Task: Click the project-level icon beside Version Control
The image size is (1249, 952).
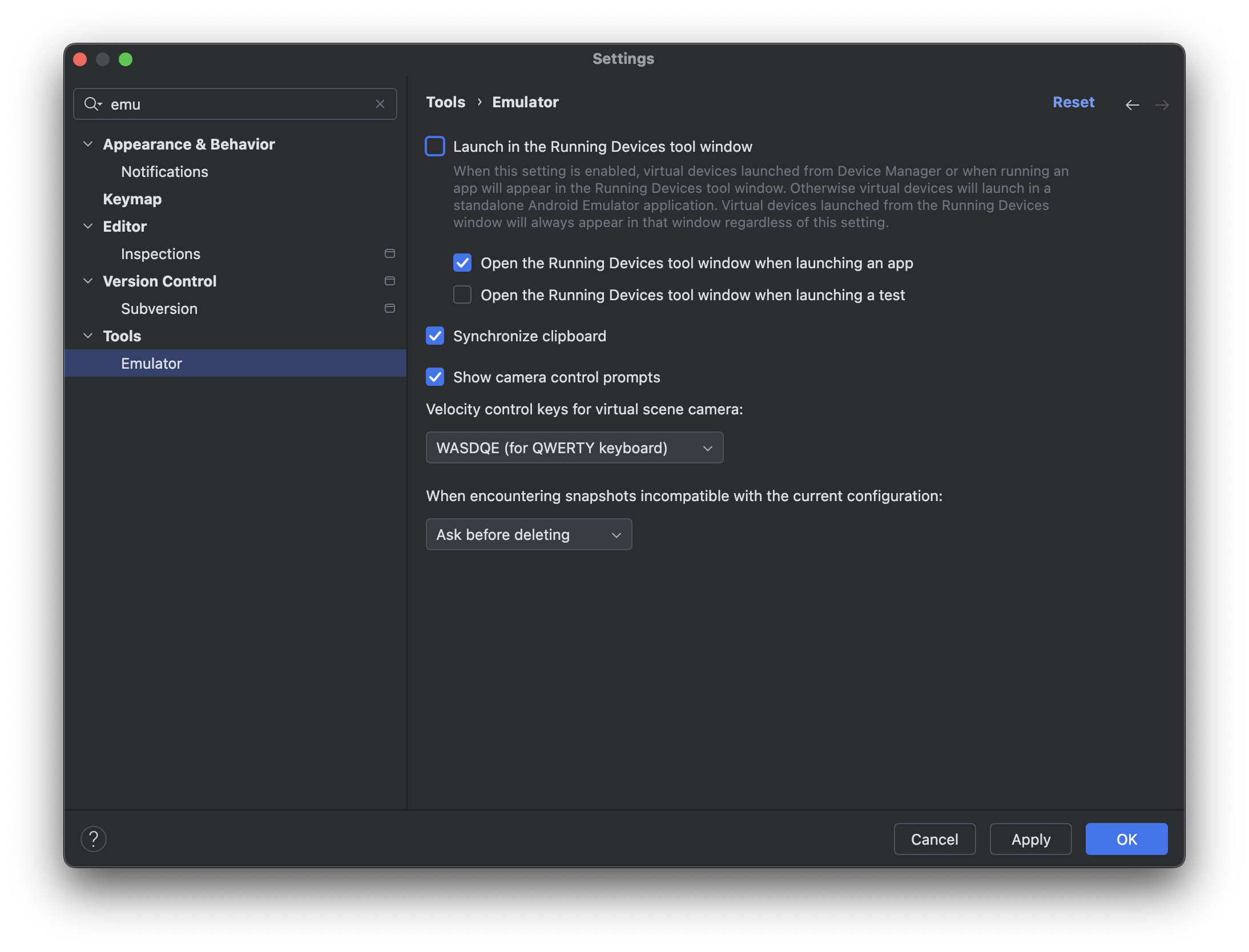Action: click(390, 281)
